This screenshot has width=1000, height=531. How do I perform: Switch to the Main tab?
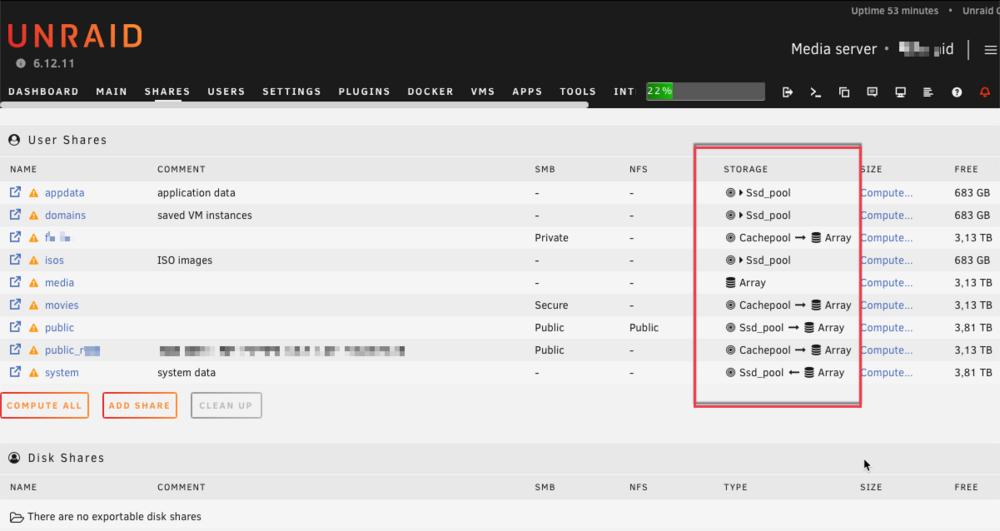click(112, 92)
